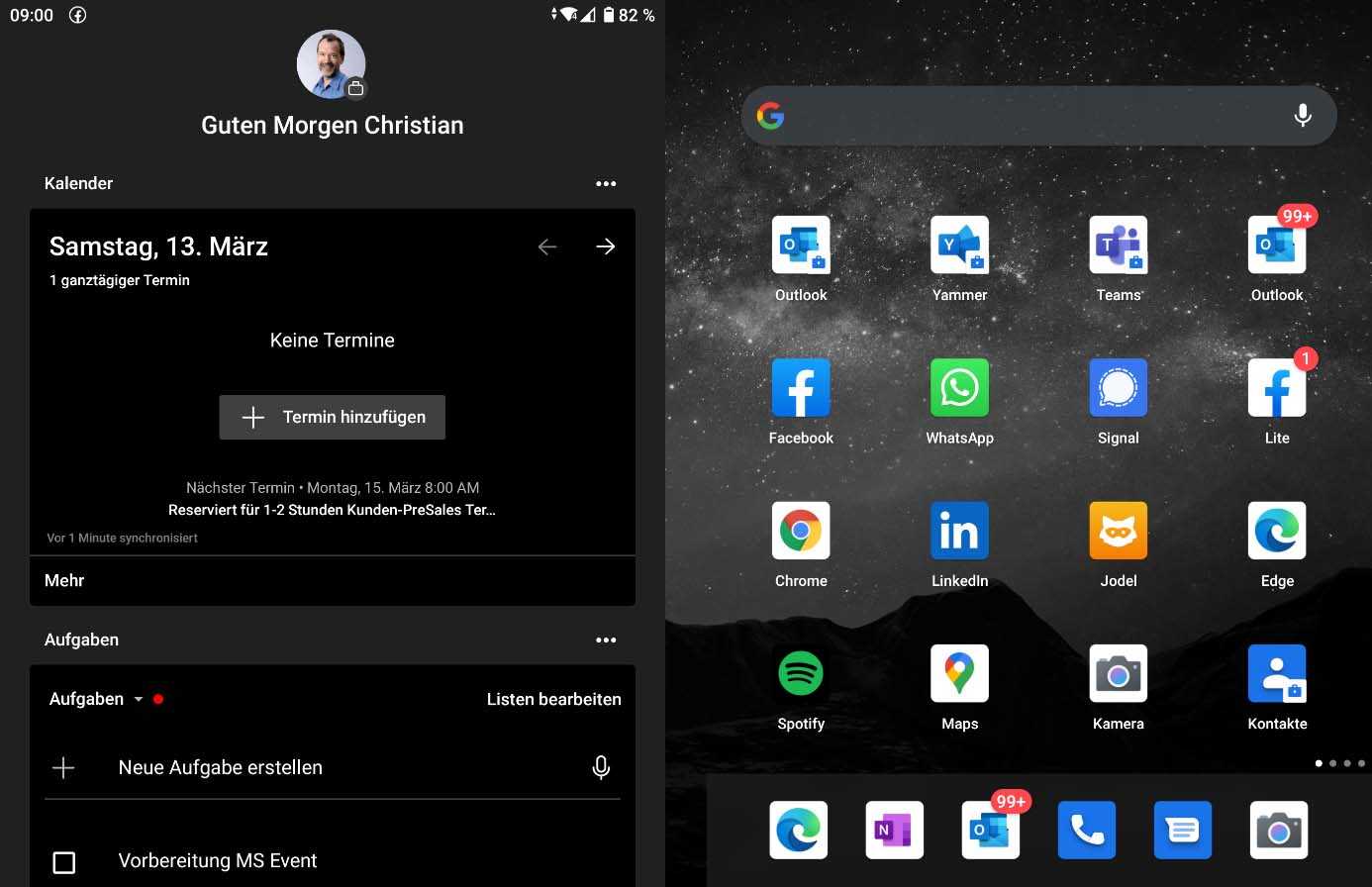Open Google Maps
Image resolution: width=1372 pixels, height=887 pixels.
pyautogui.click(x=959, y=673)
